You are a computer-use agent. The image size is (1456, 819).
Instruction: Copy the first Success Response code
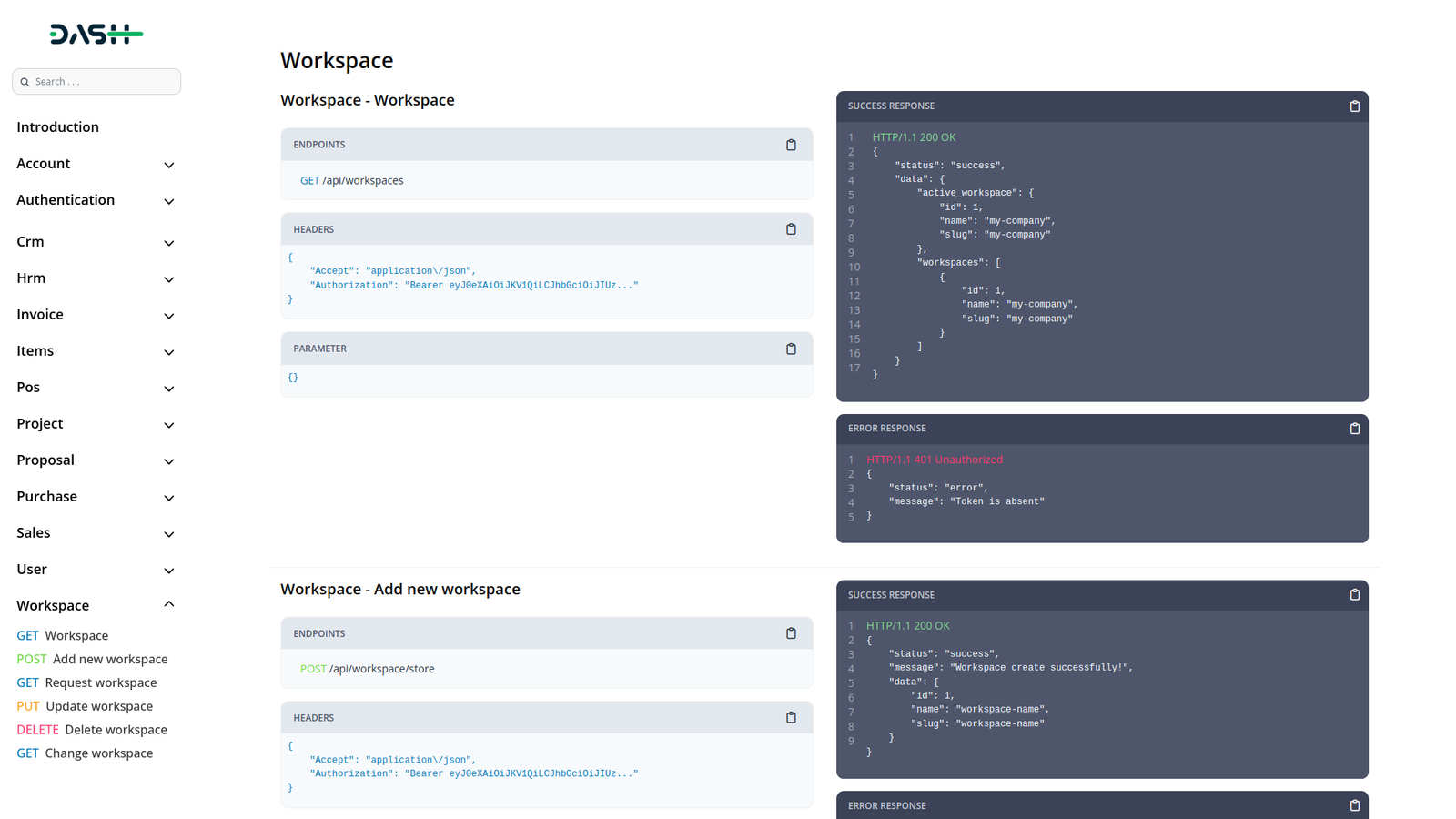1354,106
